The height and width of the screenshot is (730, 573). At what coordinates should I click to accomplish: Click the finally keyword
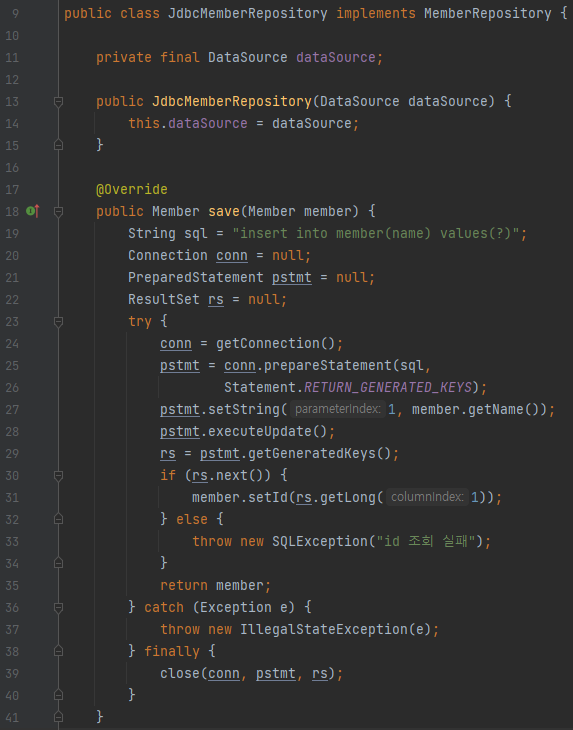(x=171, y=651)
